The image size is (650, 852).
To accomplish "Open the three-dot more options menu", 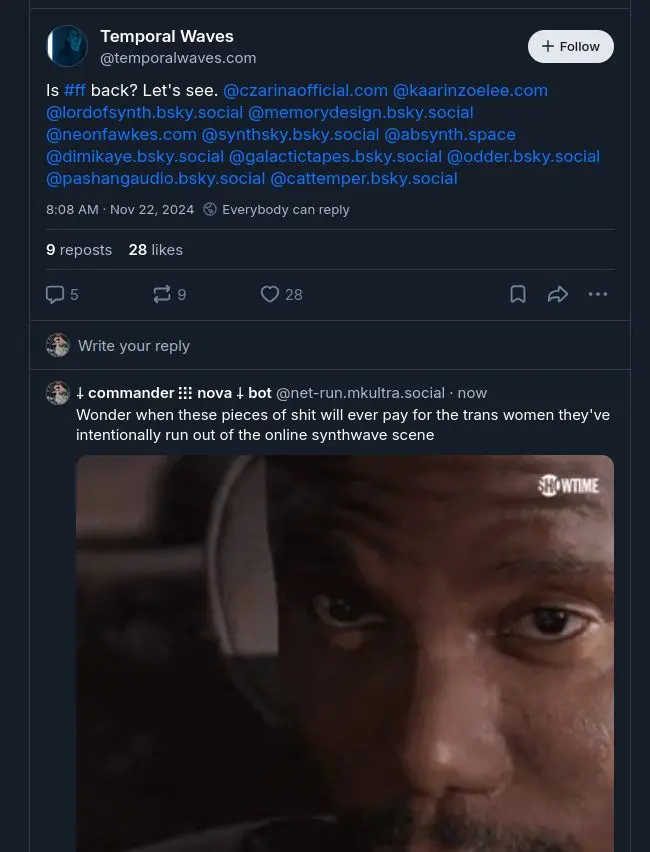I will pyautogui.click(x=598, y=294).
